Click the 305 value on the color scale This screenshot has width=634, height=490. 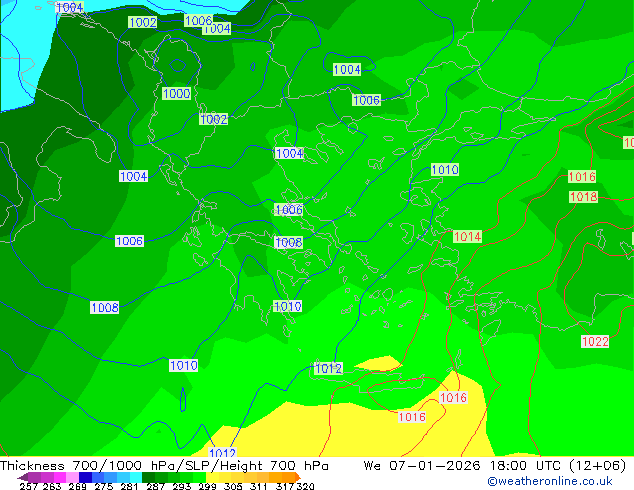tap(233, 486)
